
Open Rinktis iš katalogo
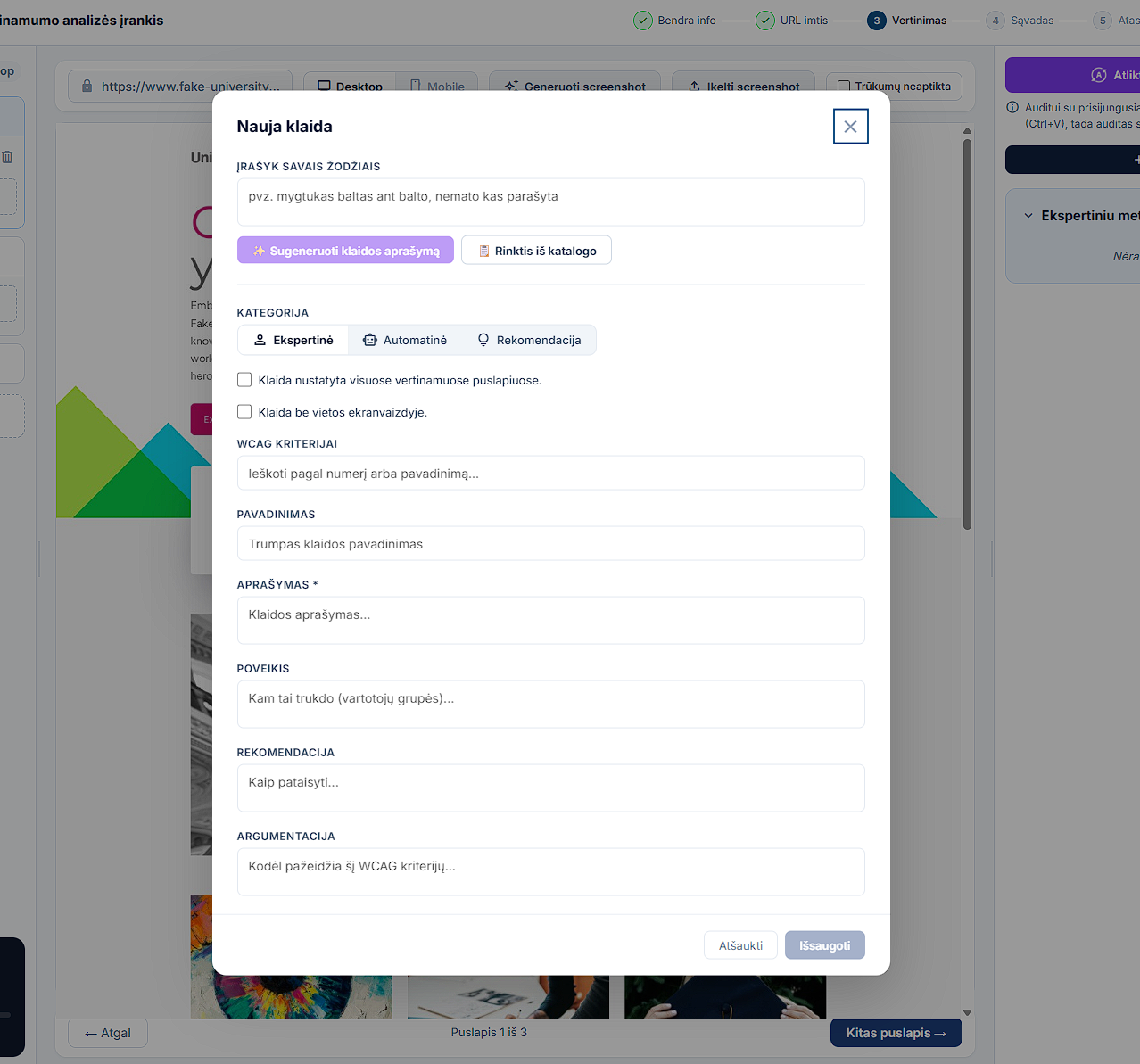(536, 251)
